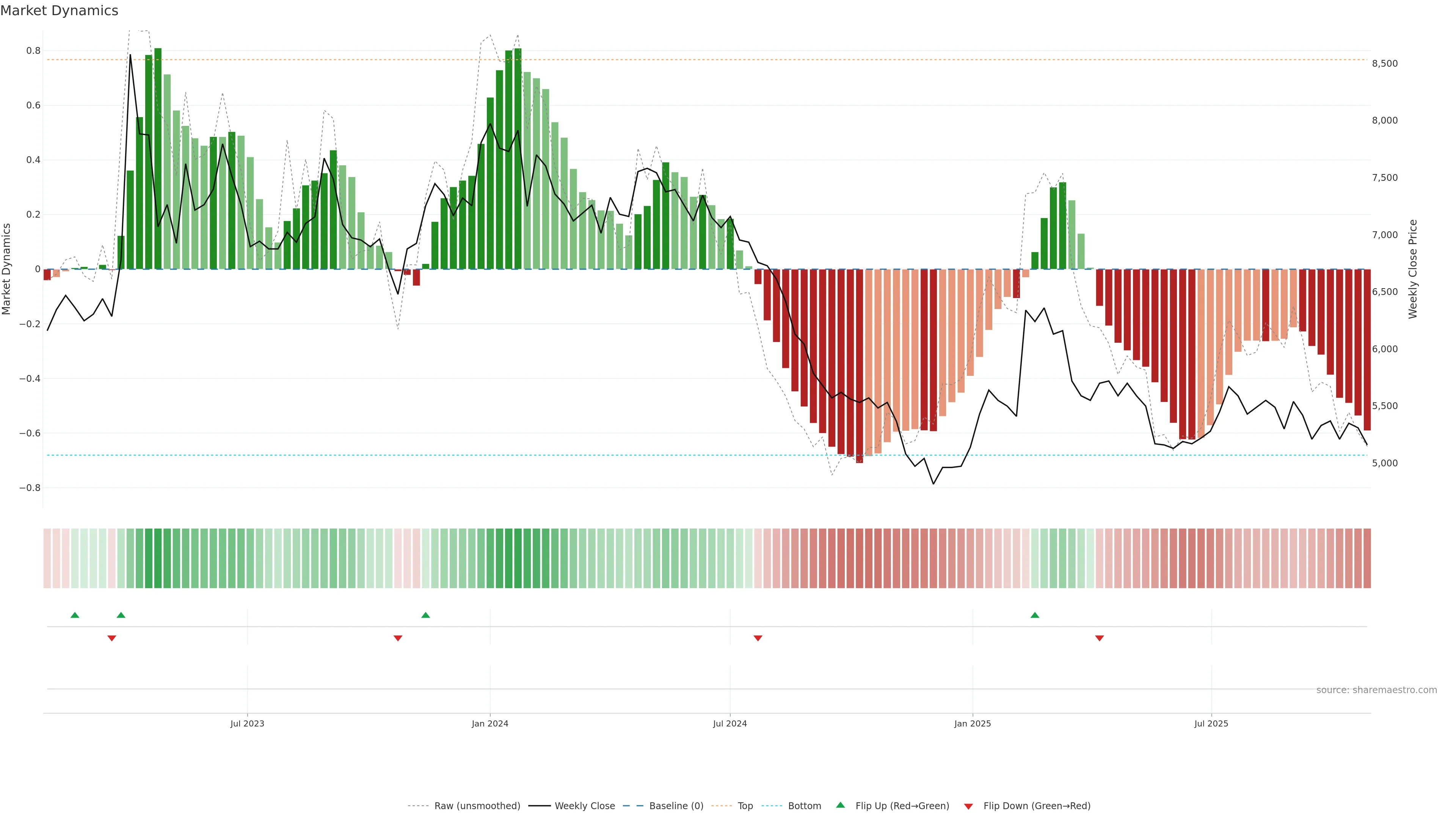Screen dimensions: 1456x819
Task: Click the Flip Down red triangle legend icon
Action: [x=968, y=806]
